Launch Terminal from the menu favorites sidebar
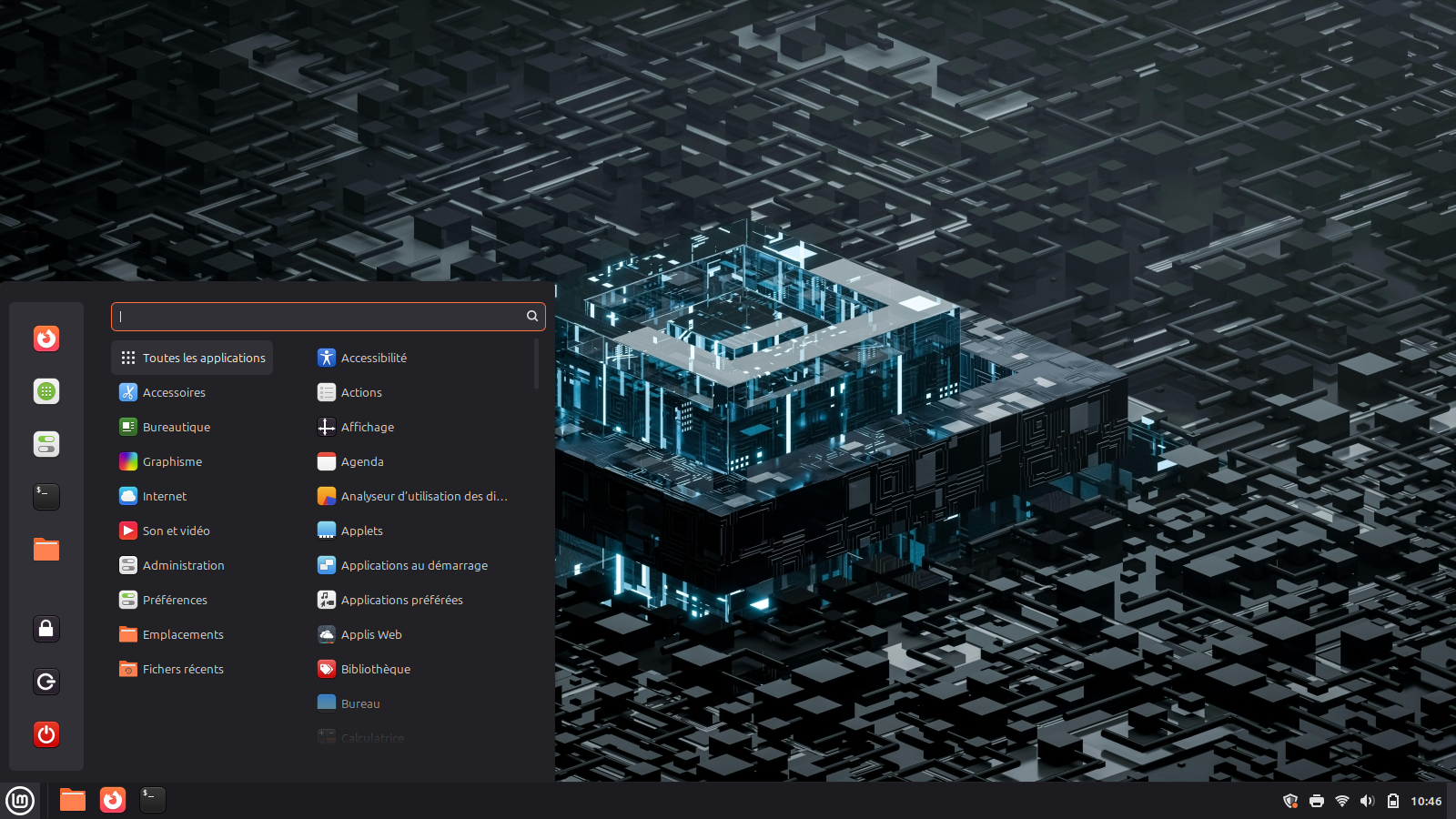 (x=46, y=496)
